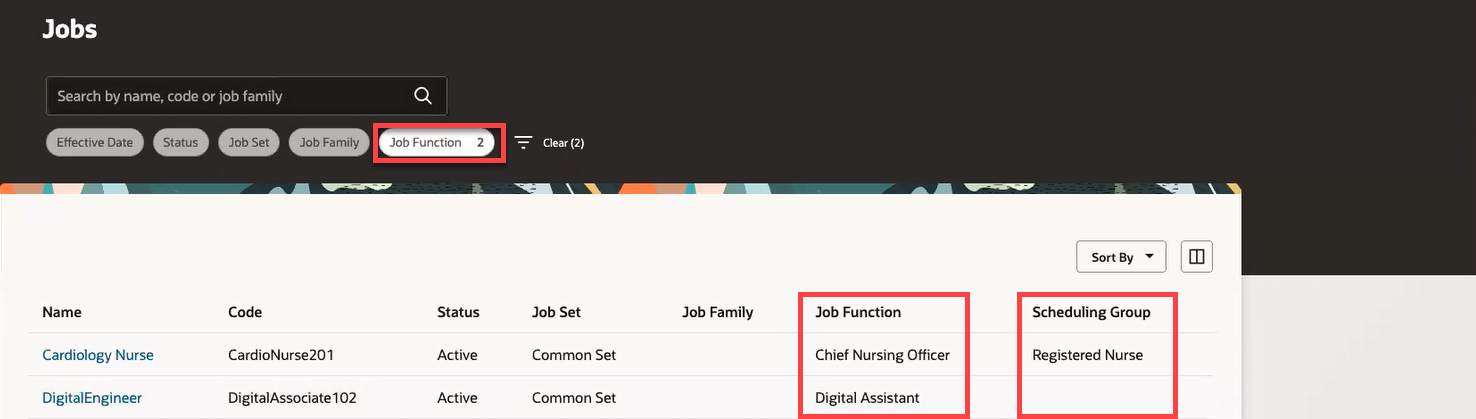Select the Code column header
This screenshot has height=419, width=1476.
(x=245, y=312)
